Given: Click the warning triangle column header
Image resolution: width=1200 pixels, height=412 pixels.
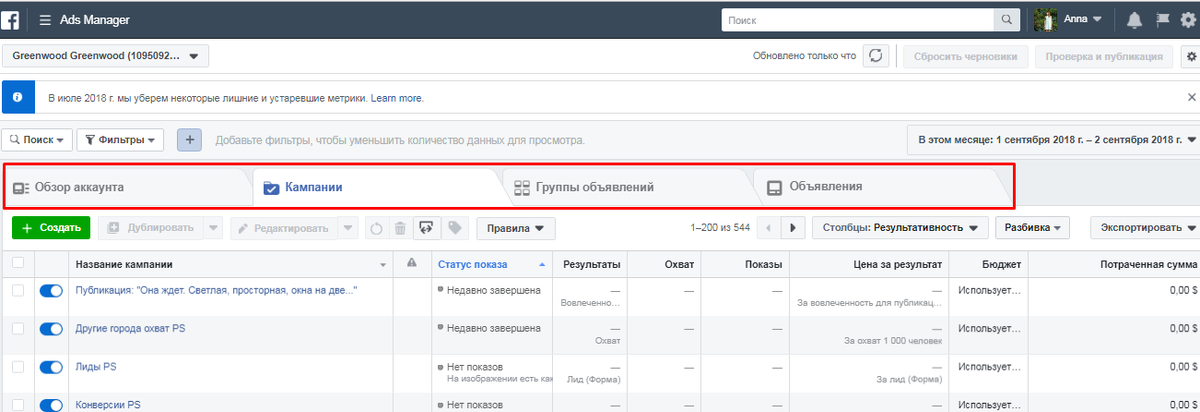Looking at the screenshot, I should pos(411,264).
